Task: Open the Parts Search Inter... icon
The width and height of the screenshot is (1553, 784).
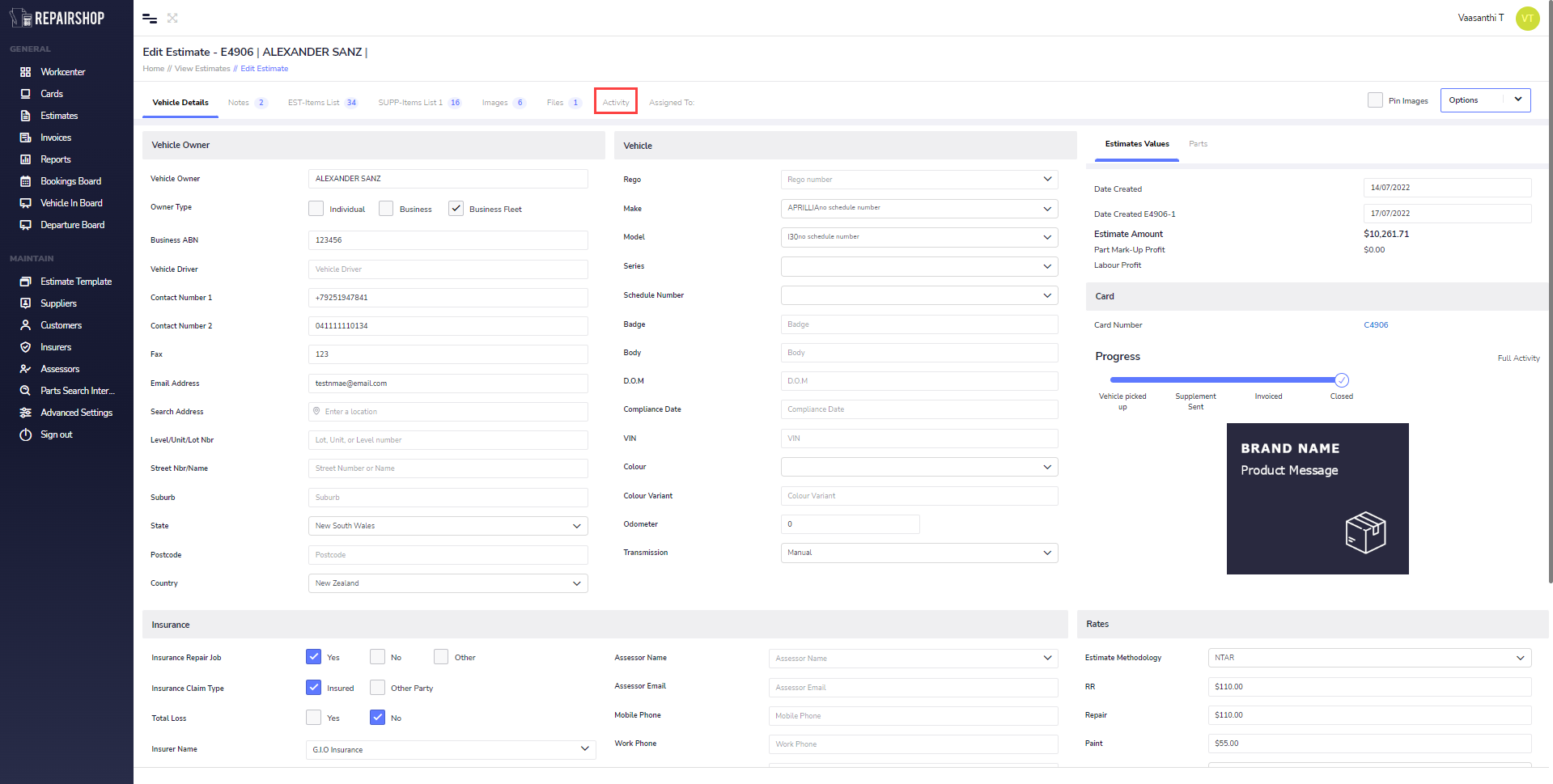Action: click(x=25, y=391)
